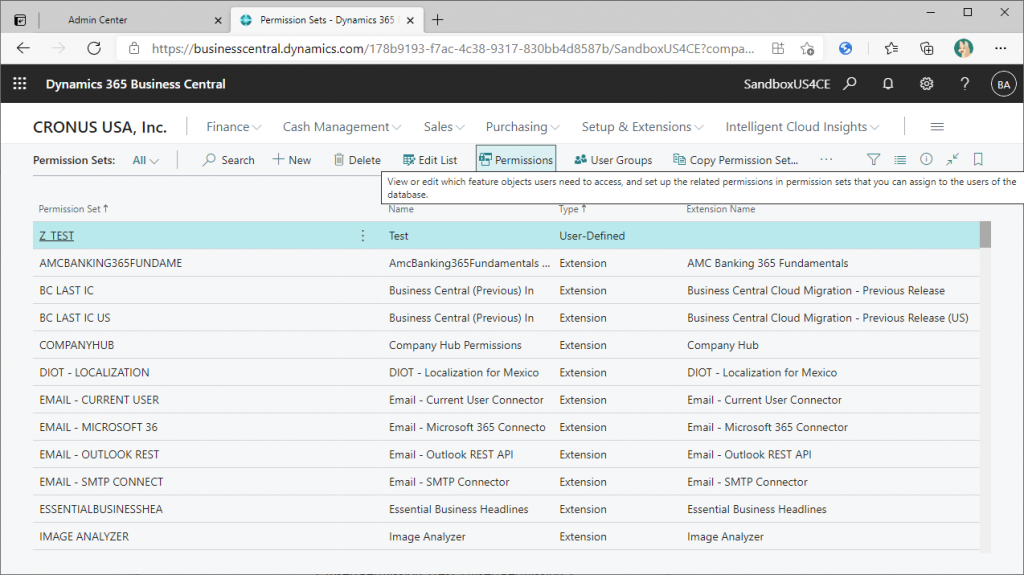Open browser collections icon

pos(927,48)
